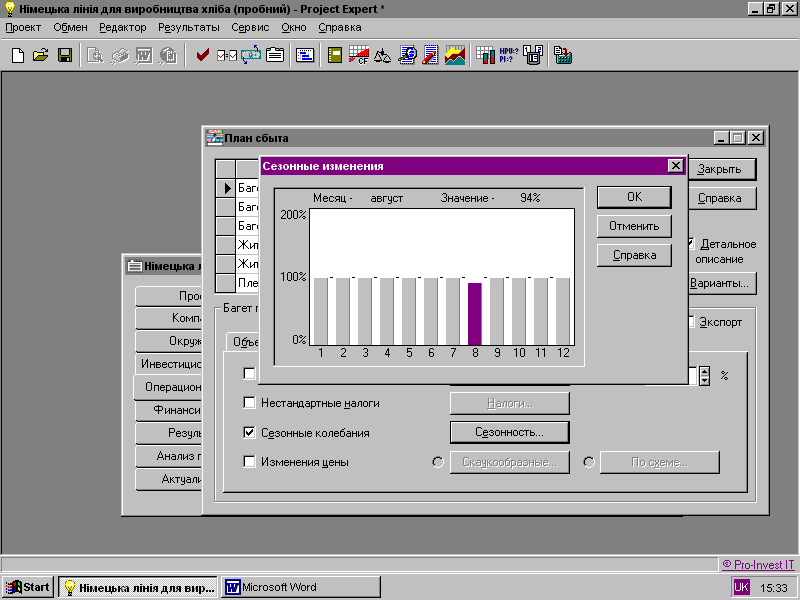
Task: Click the По схеме... button
Action: click(x=660, y=462)
